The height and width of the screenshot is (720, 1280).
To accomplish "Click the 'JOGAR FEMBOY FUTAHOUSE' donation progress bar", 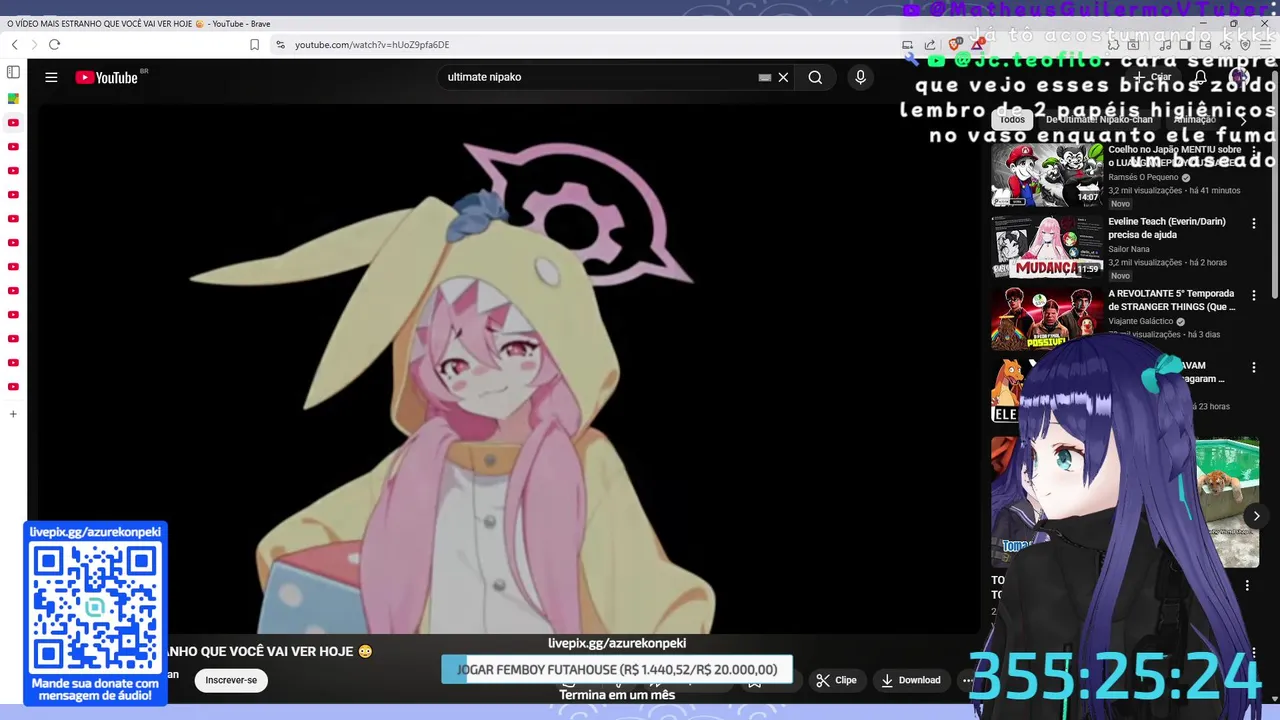I will [617, 670].
